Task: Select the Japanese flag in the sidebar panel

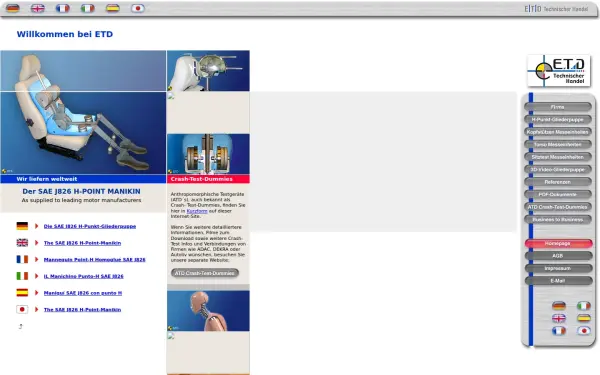Action: [x=584, y=331]
